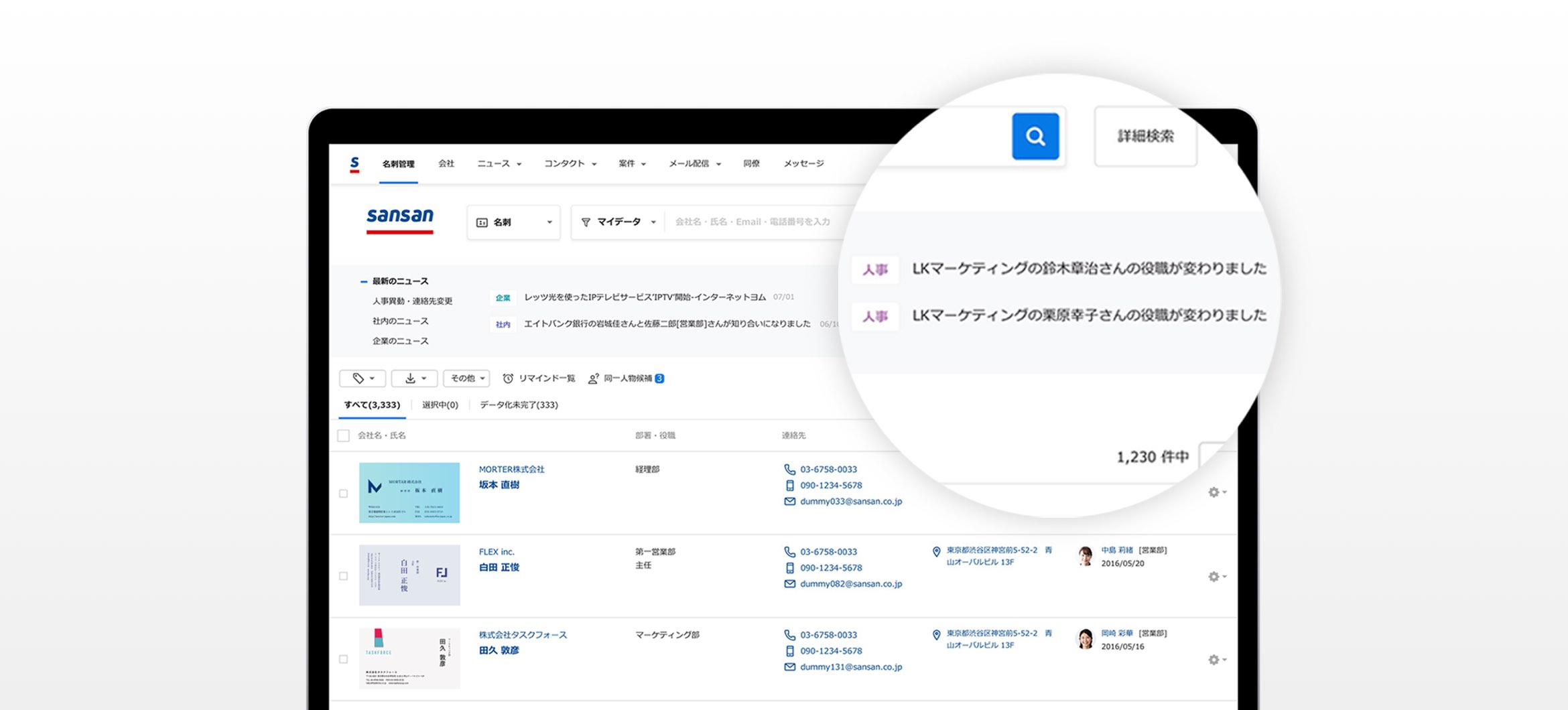The height and width of the screenshot is (710, 1568).
Task: Click the search input for 会社名・氏名
Action: pos(753,222)
